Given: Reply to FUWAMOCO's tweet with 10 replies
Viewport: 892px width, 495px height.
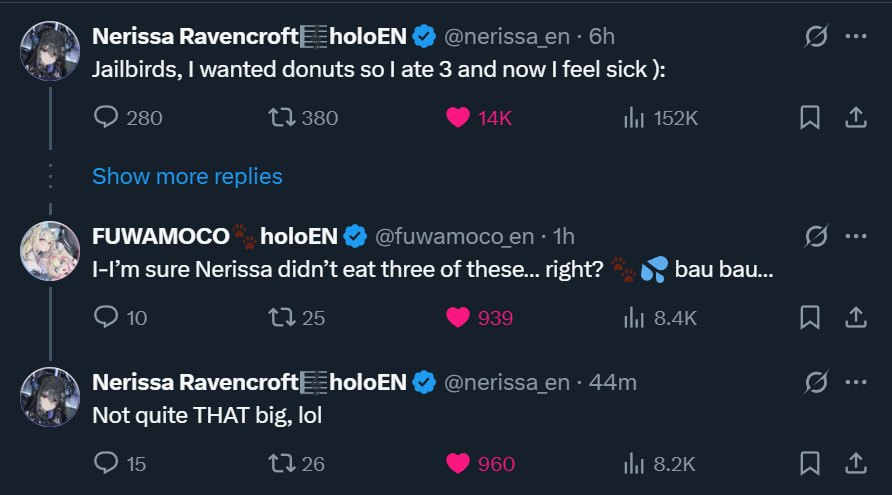Looking at the screenshot, I should pos(107,318).
